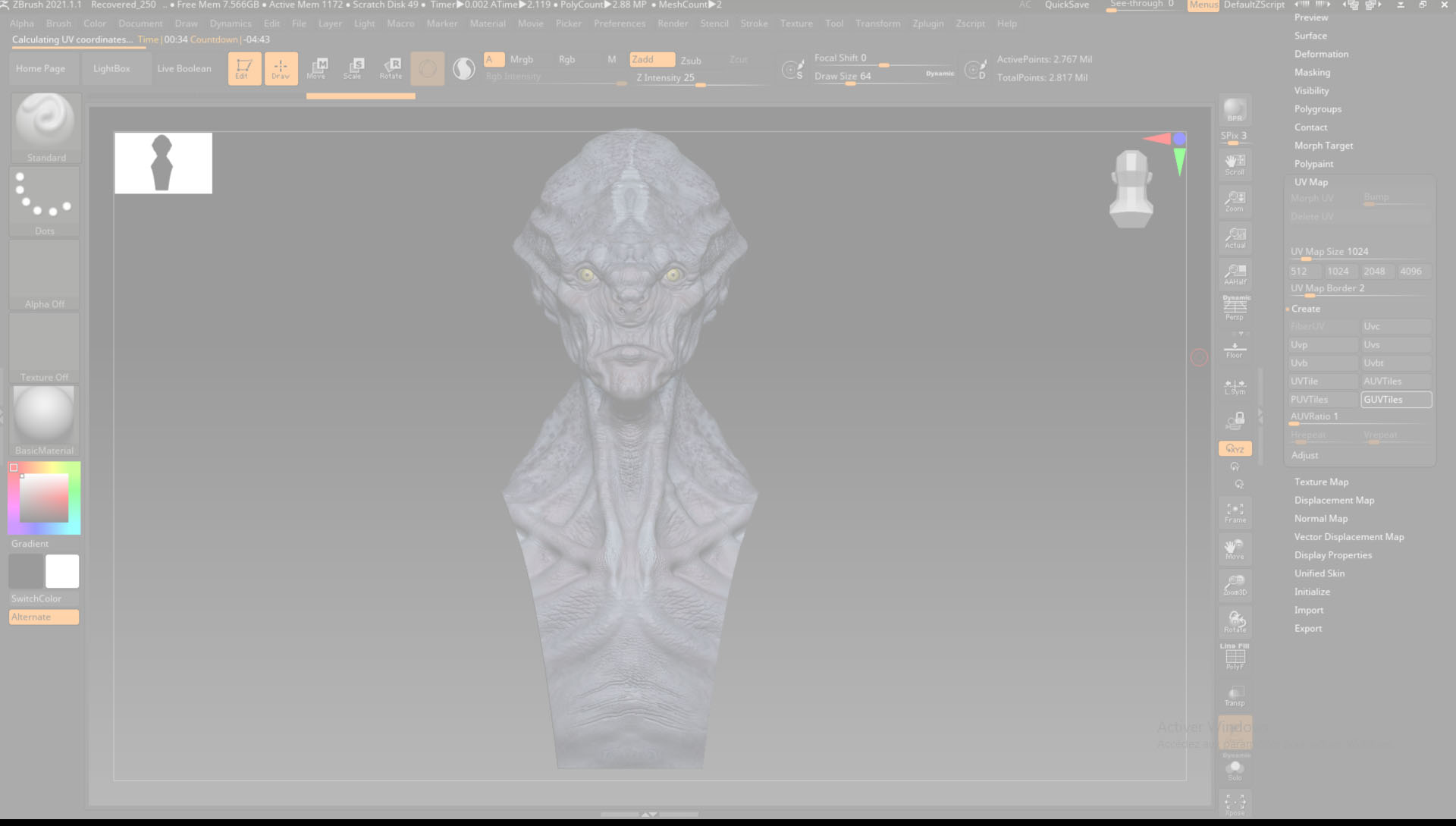The width and height of the screenshot is (1456, 826).
Task: Open the Zplugin menu
Action: point(927,24)
